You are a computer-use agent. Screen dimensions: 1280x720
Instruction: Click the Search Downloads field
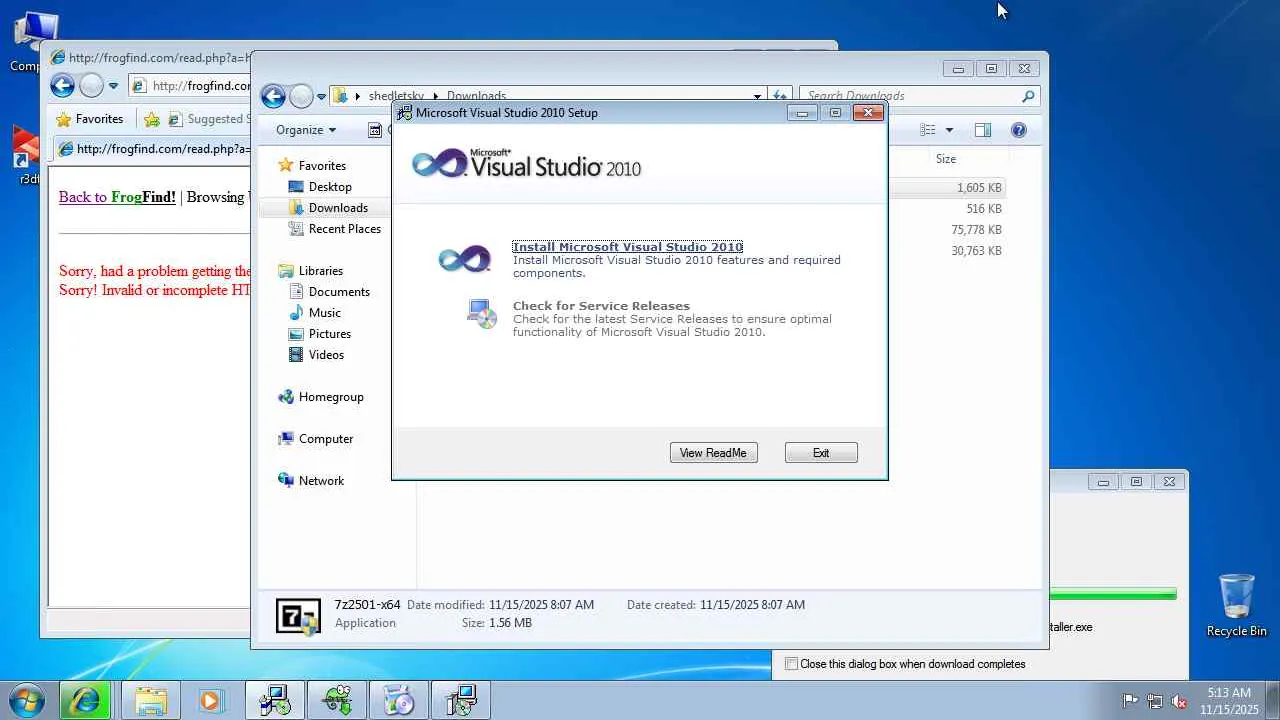[x=910, y=96]
